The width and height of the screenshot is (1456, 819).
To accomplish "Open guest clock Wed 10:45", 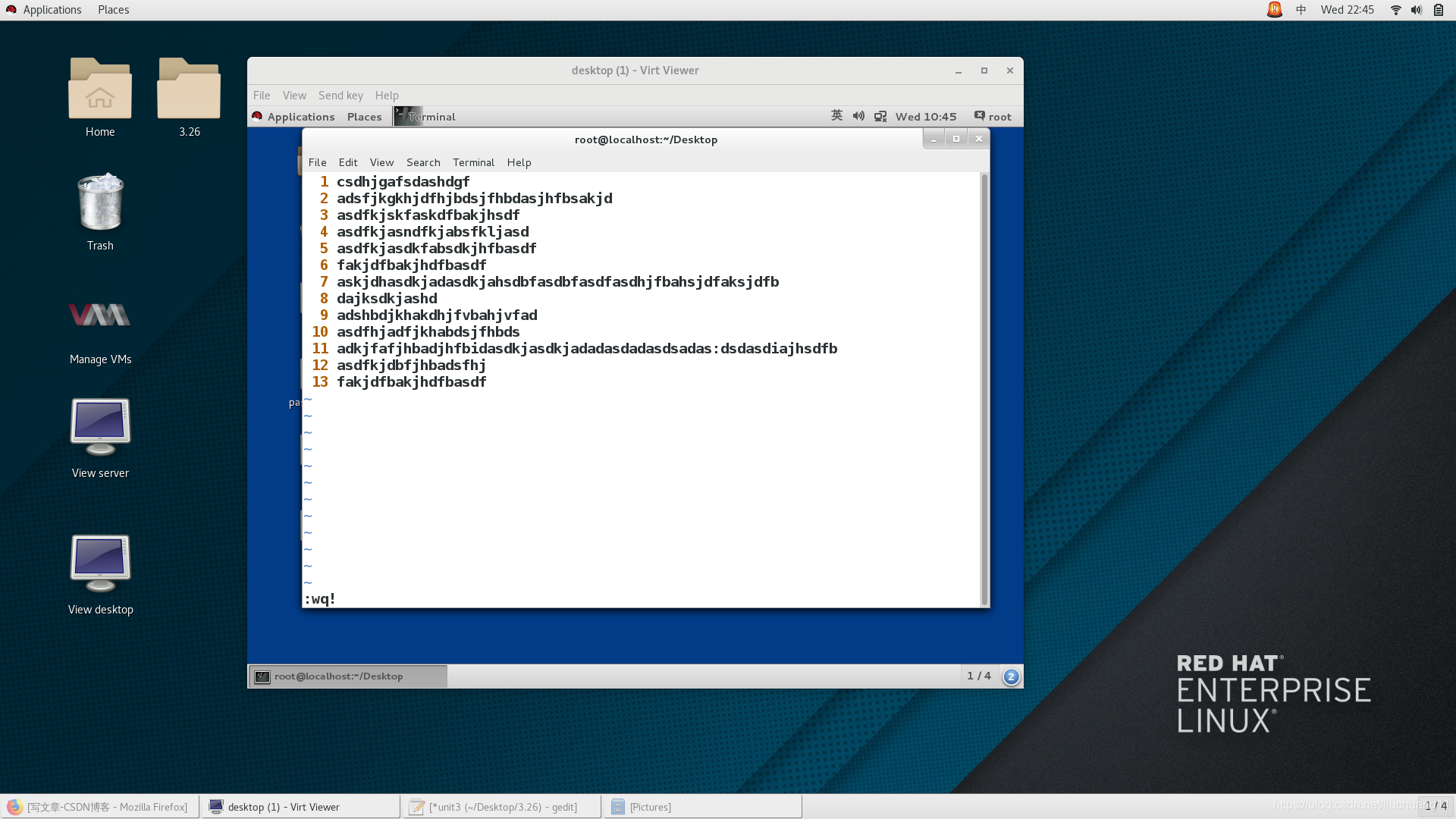I will (926, 117).
